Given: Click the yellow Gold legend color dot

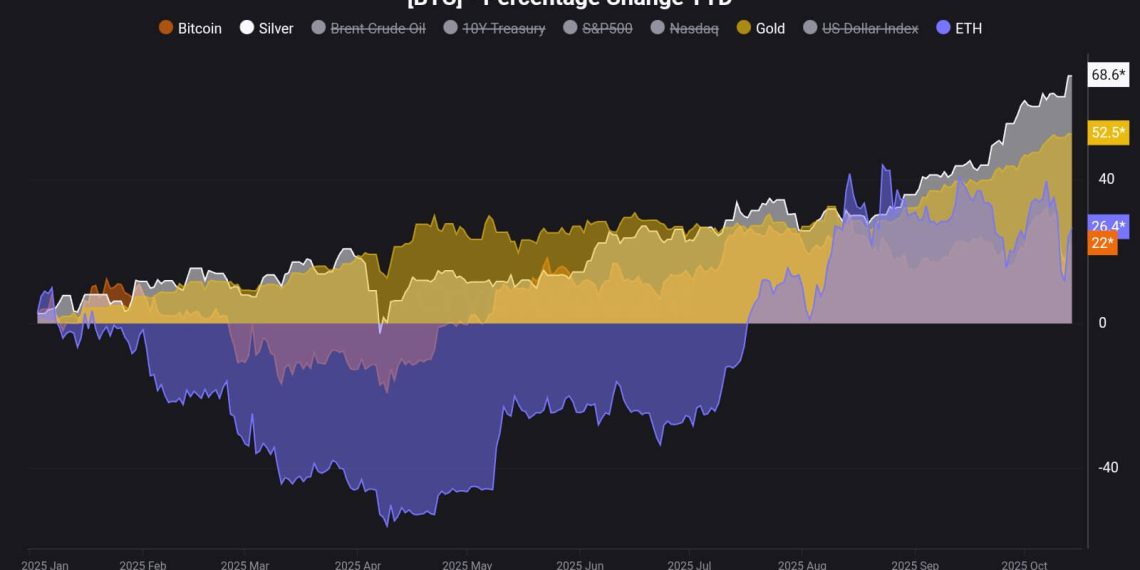Looking at the screenshot, I should [x=744, y=28].
